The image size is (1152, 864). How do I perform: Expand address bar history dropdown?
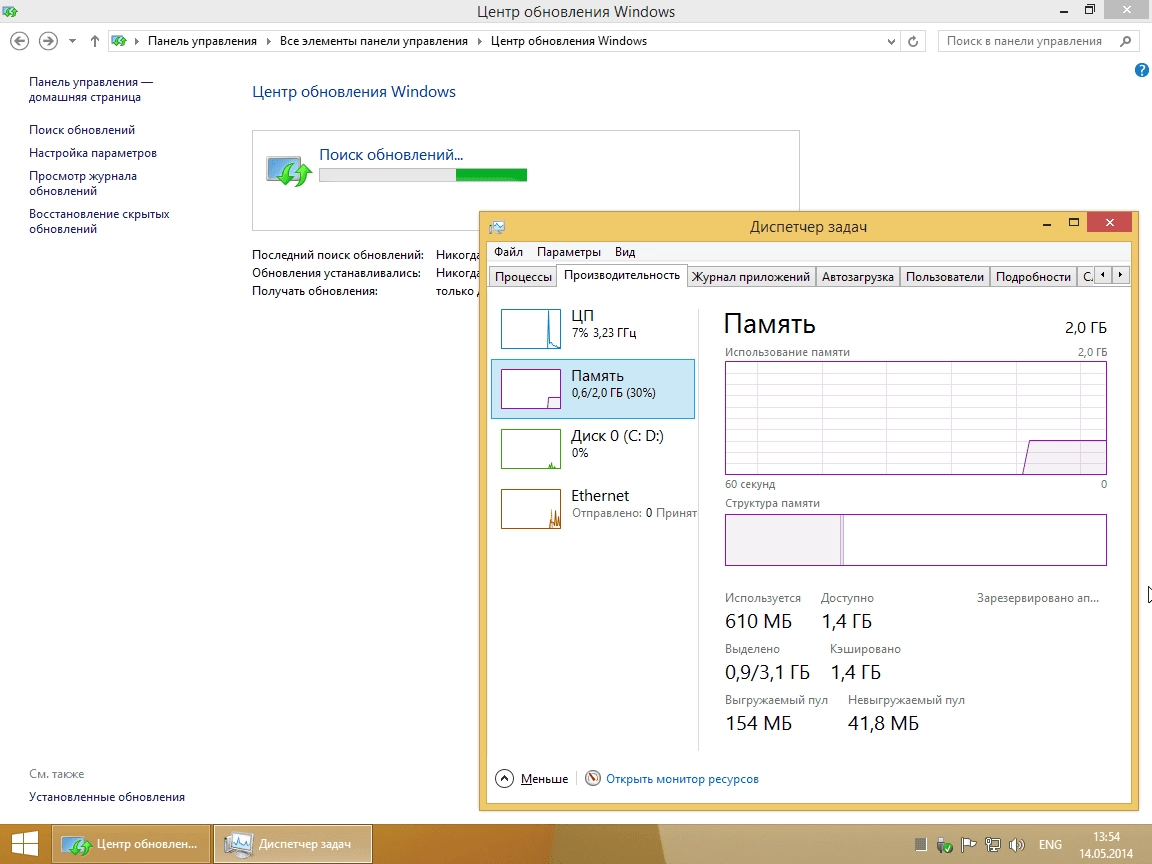[891, 41]
